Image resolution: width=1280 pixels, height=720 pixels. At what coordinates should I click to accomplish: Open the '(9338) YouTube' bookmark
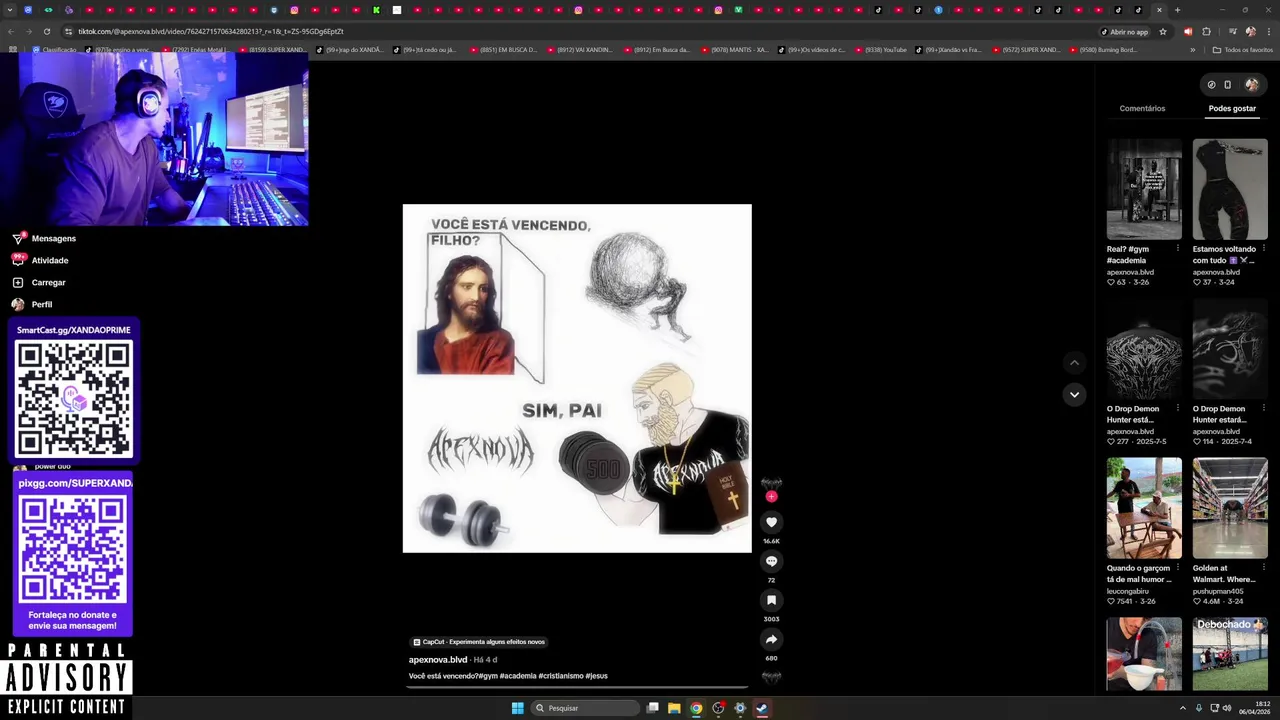880,50
